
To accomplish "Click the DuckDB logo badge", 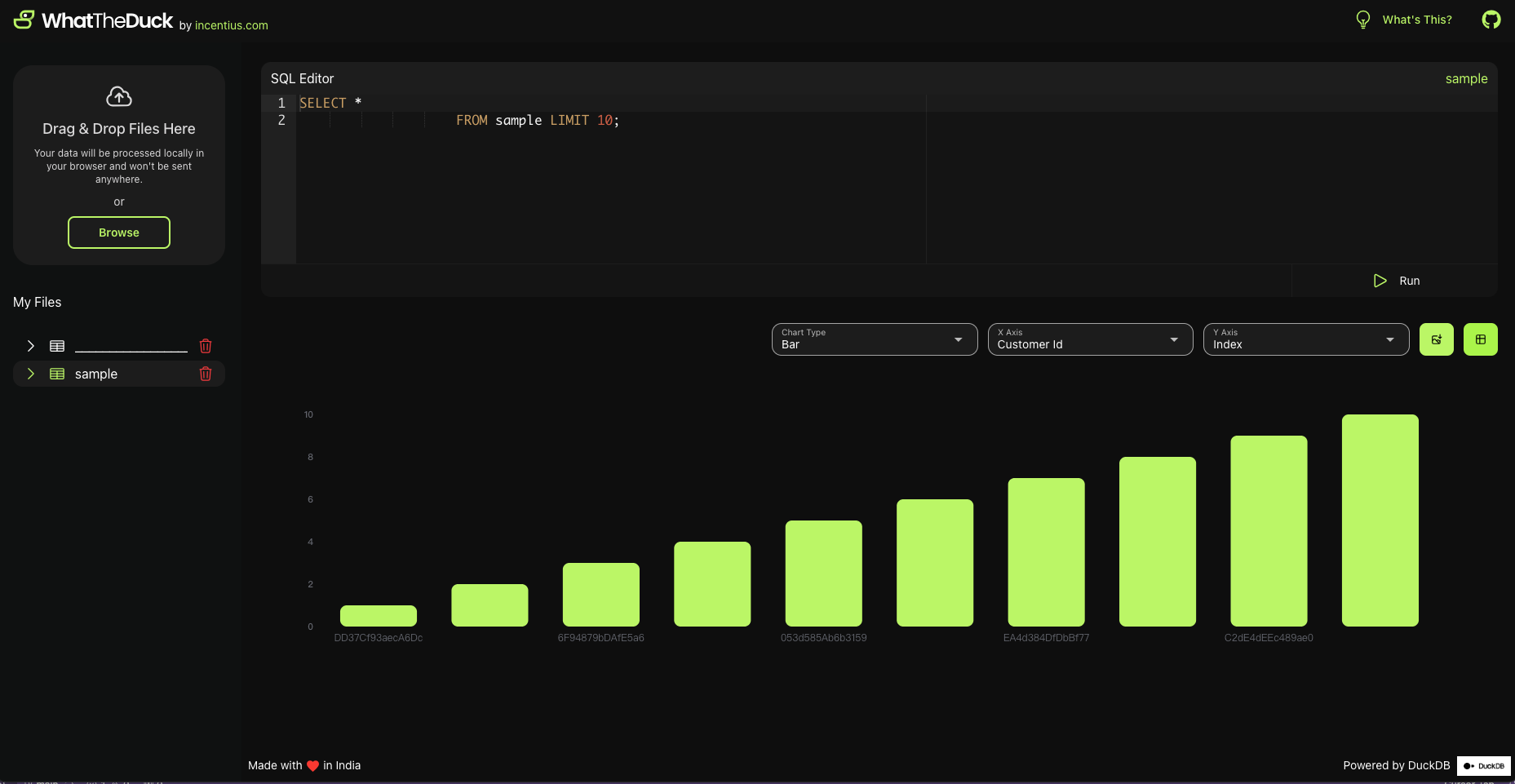I will [x=1484, y=766].
